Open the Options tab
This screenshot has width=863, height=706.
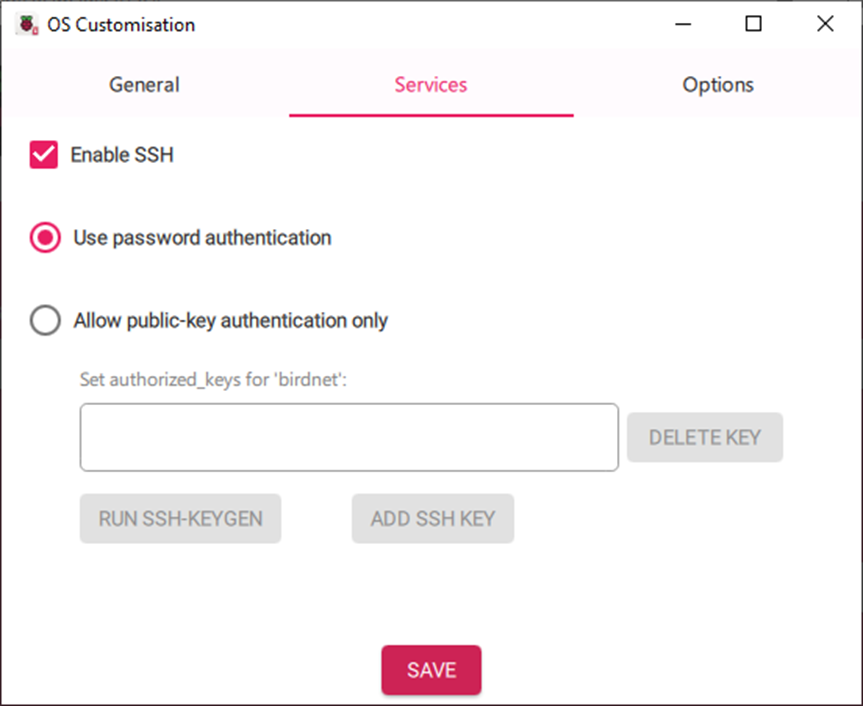[x=718, y=85]
